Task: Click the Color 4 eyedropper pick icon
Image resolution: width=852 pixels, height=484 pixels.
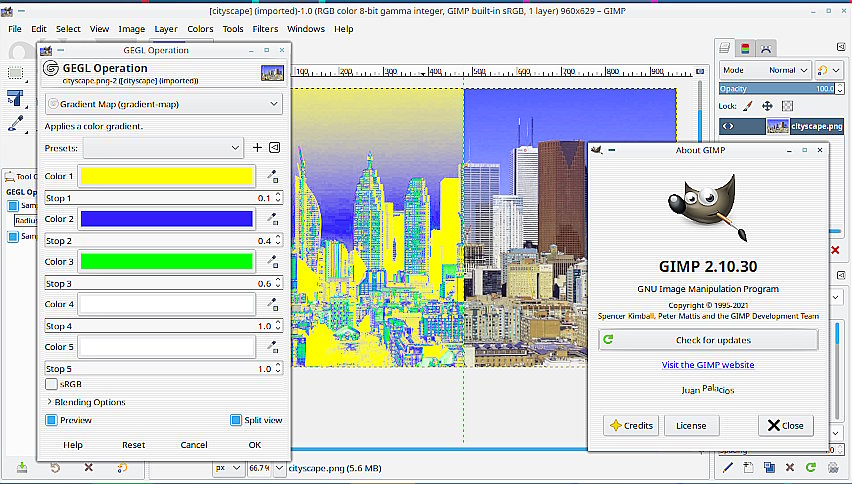Action: point(272,304)
